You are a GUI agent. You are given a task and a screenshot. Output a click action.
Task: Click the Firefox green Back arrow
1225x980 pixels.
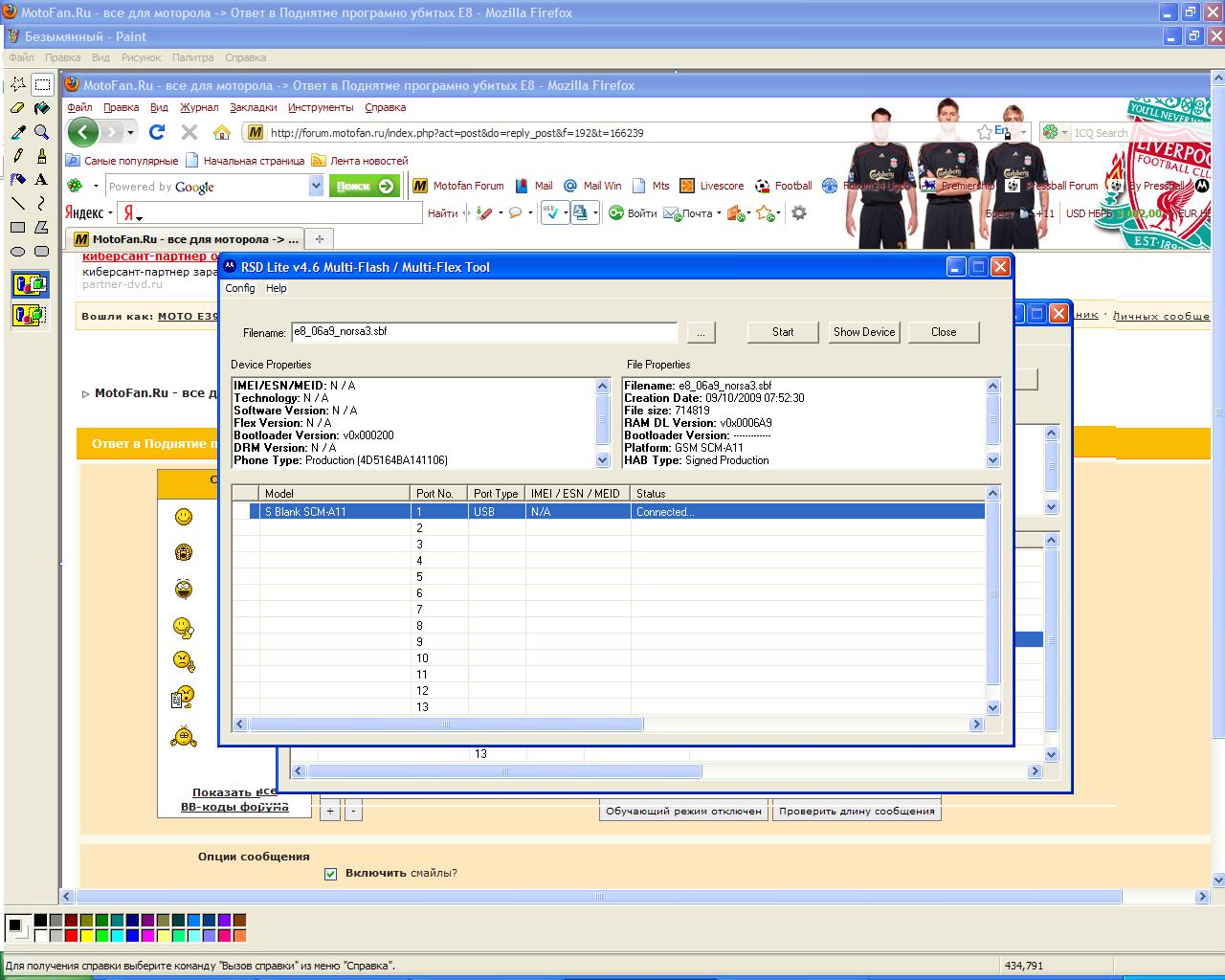(83, 132)
